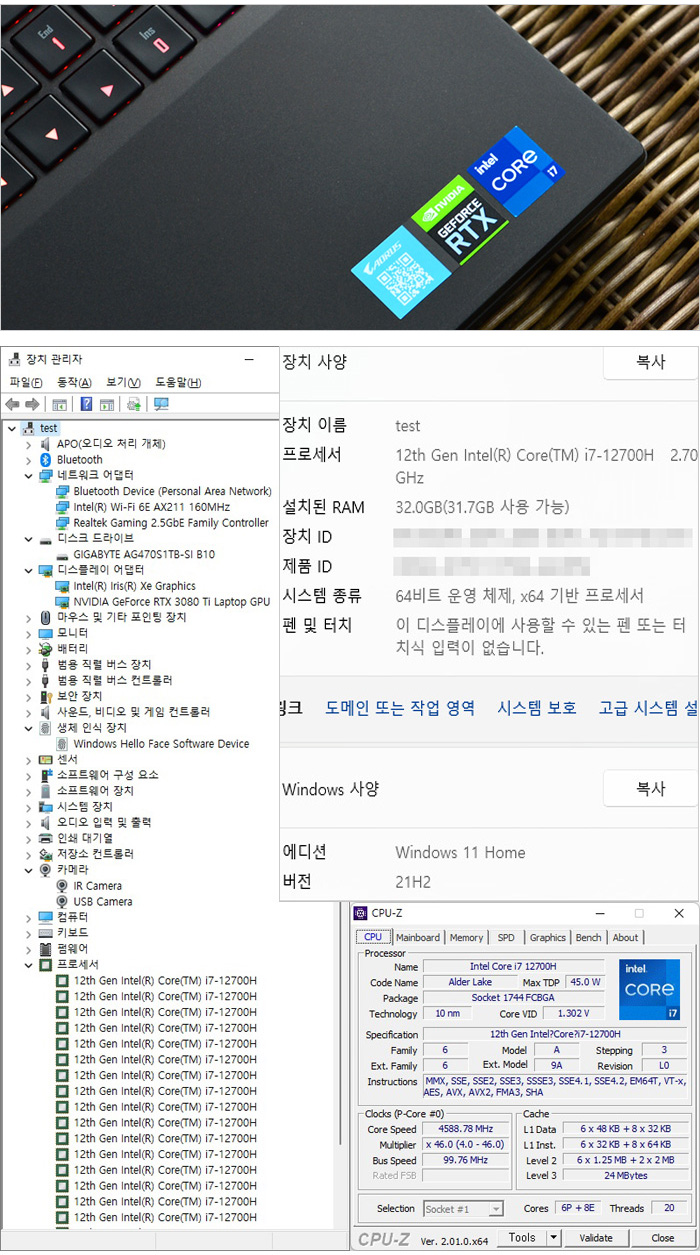Viewport: 700px width, 1255px height.
Task: Click the Close button at CPU-Z bottom
Action: (662, 1238)
